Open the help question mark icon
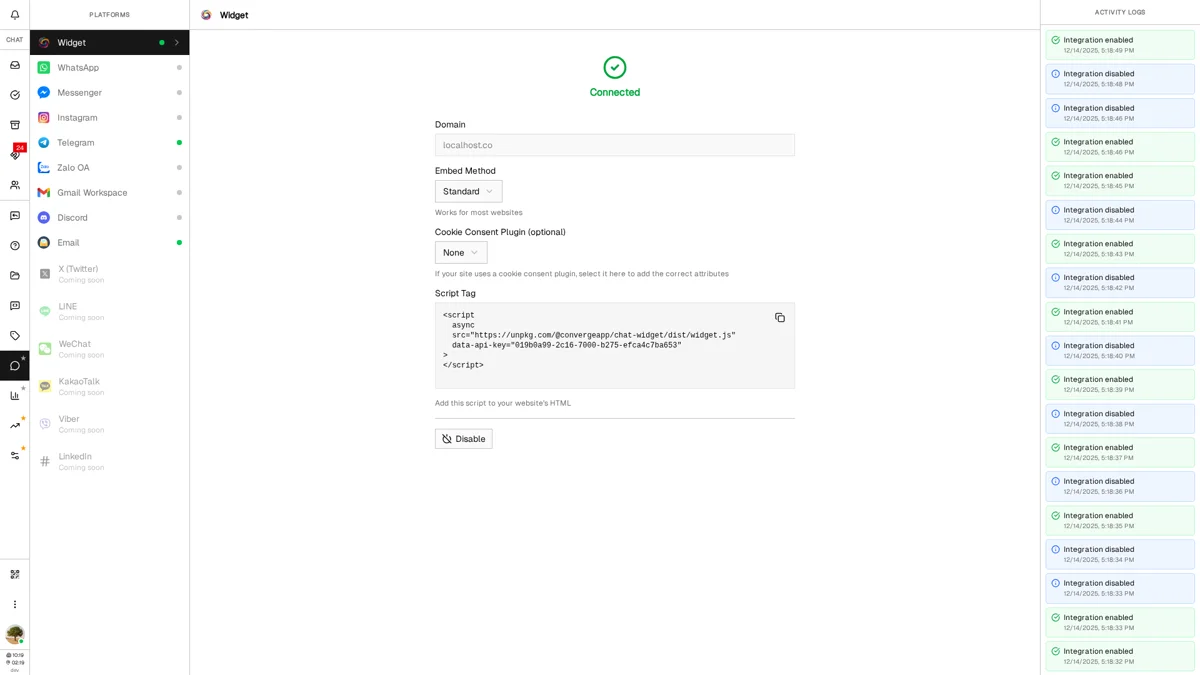The width and height of the screenshot is (1200, 675). point(14,245)
